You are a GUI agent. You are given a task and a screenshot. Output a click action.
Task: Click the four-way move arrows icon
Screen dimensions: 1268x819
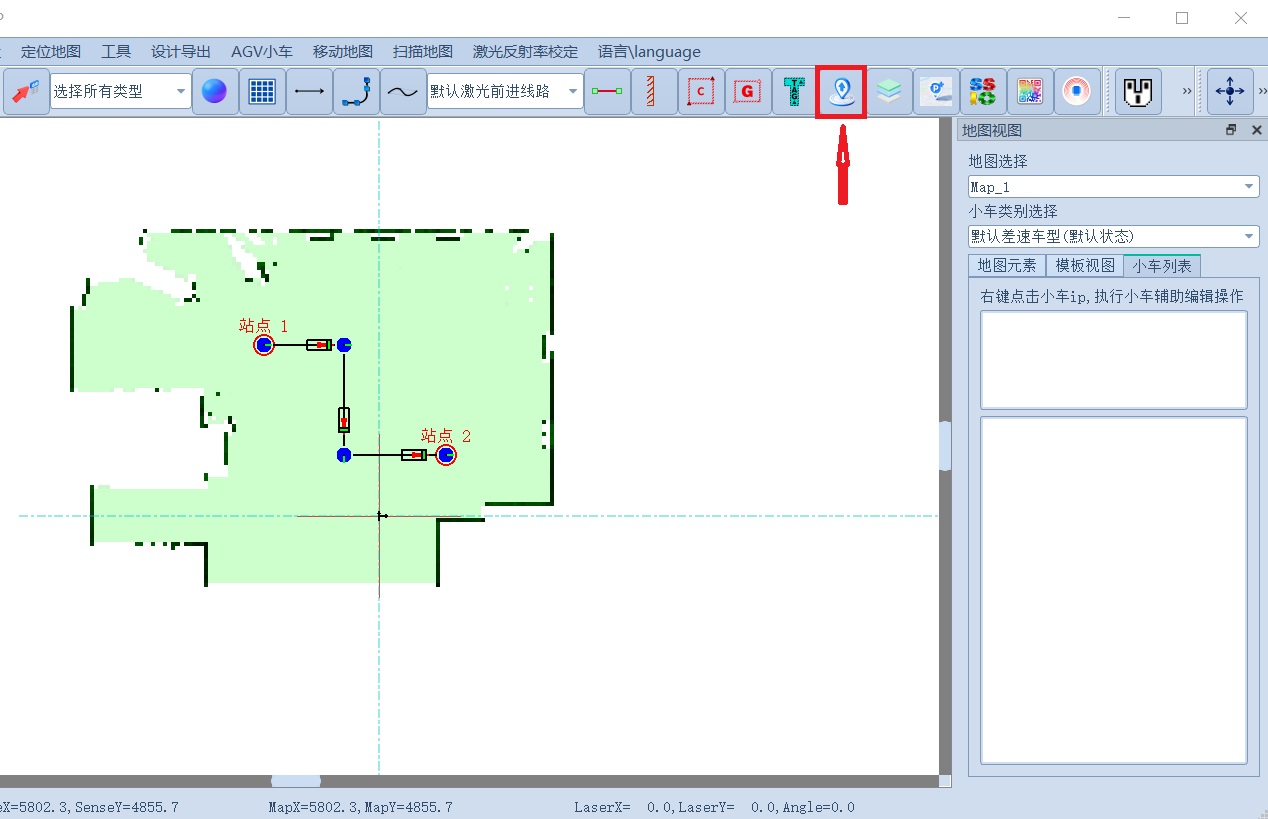[x=1229, y=92]
